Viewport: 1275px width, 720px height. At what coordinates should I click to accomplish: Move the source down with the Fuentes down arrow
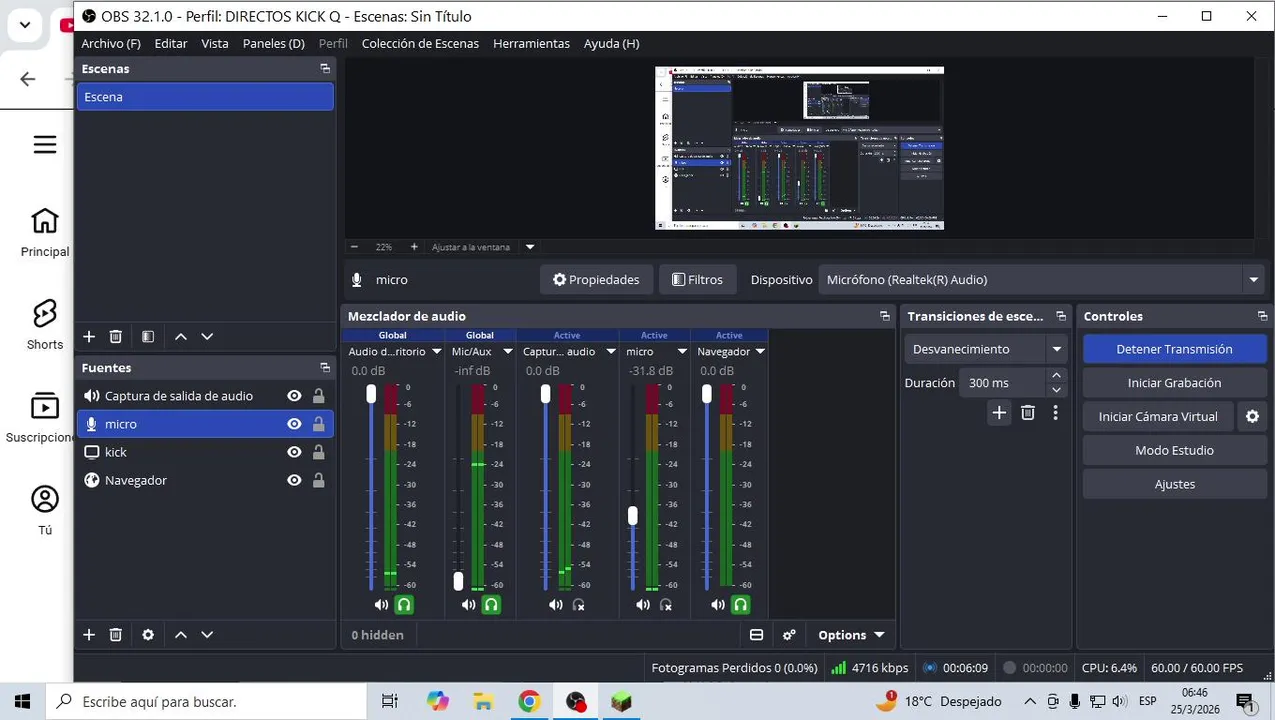pyautogui.click(x=207, y=635)
